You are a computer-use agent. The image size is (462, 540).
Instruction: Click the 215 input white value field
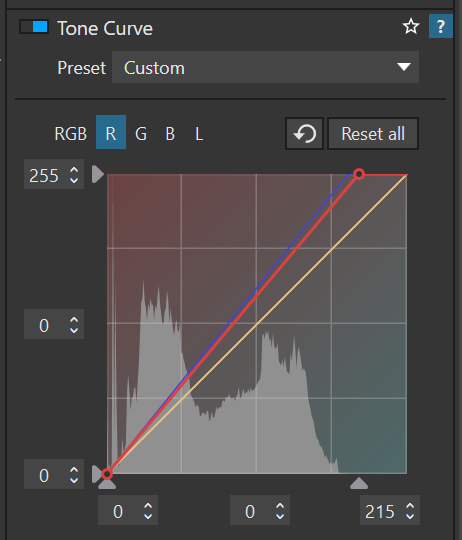(380, 511)
